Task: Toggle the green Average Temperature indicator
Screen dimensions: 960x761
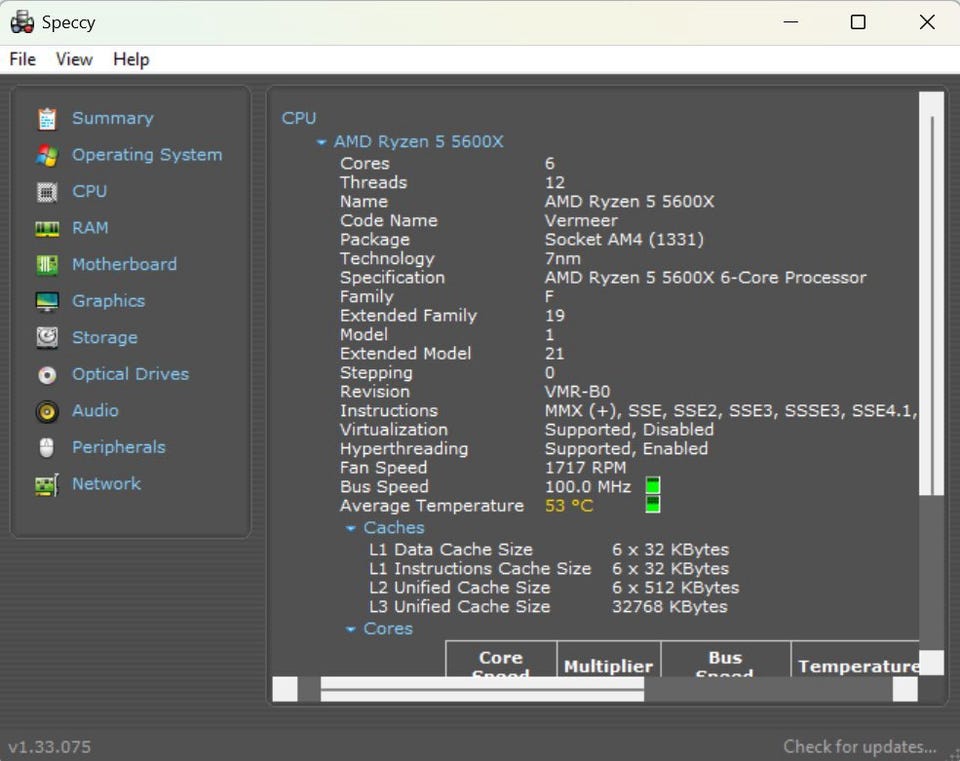Action: [653, 505]
